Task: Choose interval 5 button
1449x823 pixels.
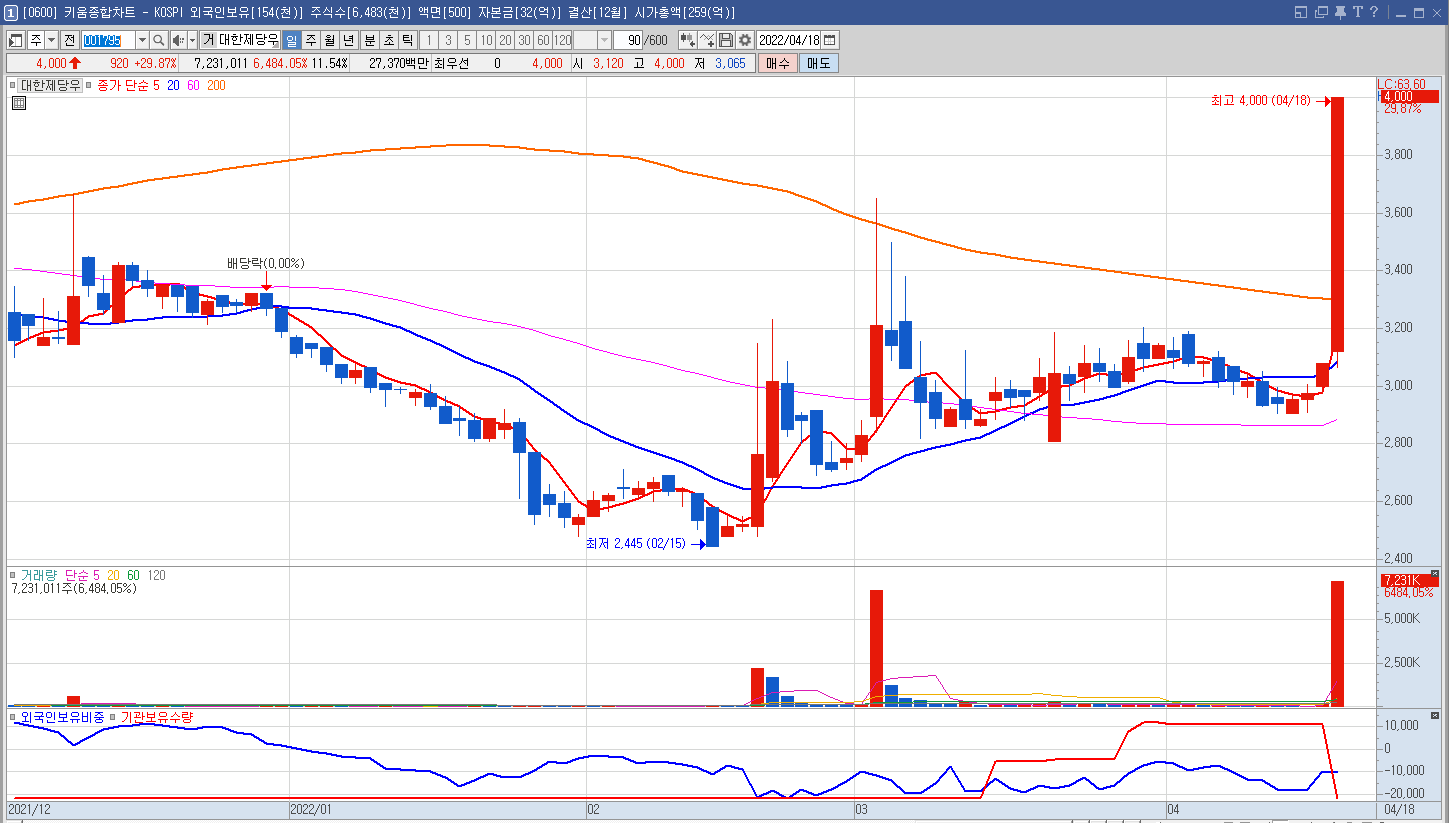Action: point(467,40)
